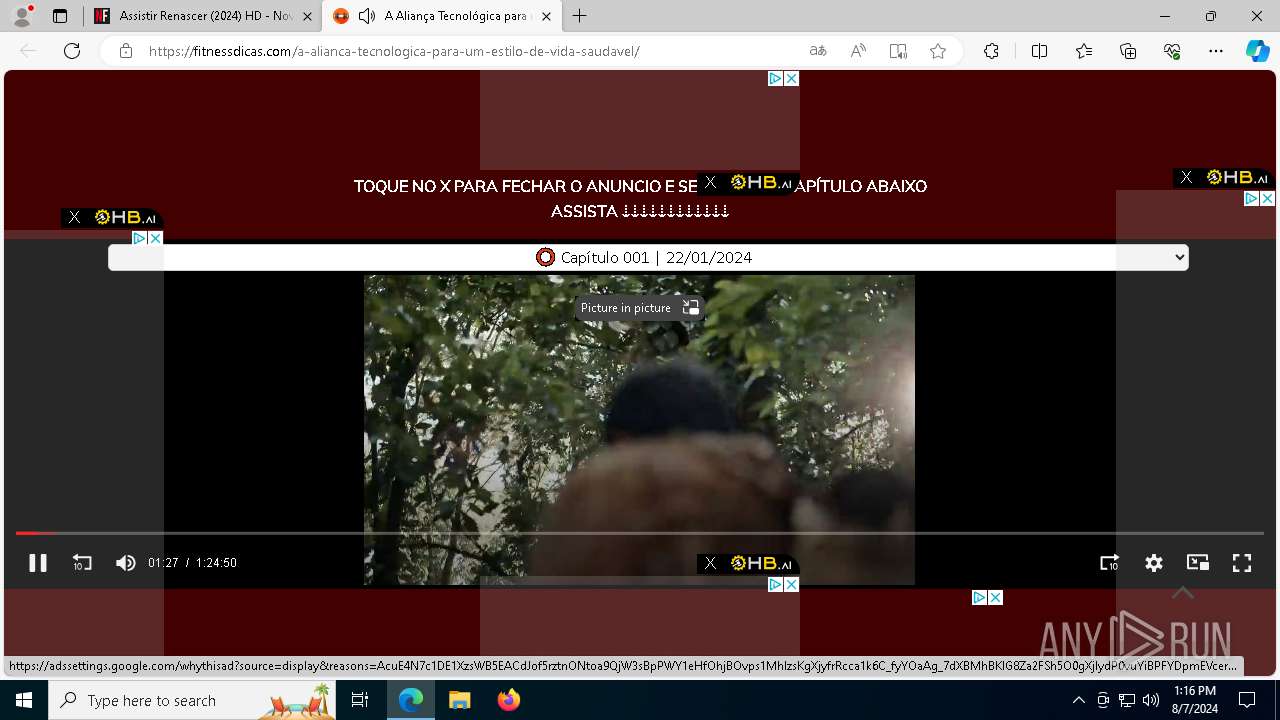Close the HB.ai ad over the video bottom
The image size is (1280, 720).
(710, 563)
